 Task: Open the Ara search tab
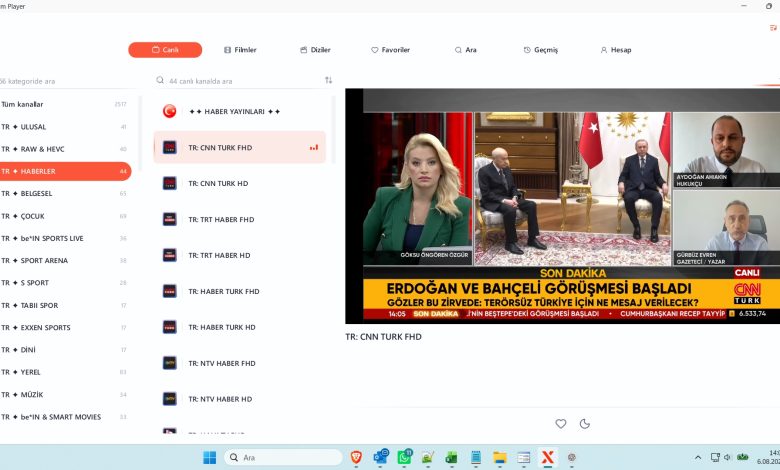tap(466, 50)
